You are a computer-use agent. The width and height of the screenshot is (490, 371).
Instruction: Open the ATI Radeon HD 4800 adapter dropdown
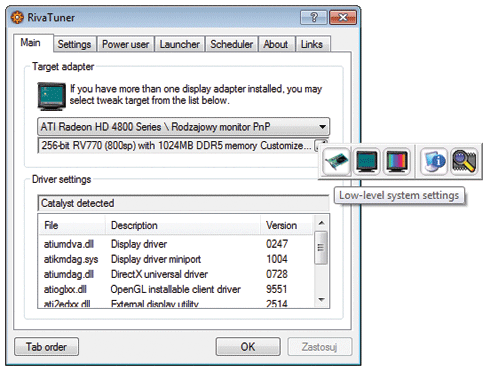point(183,127)
